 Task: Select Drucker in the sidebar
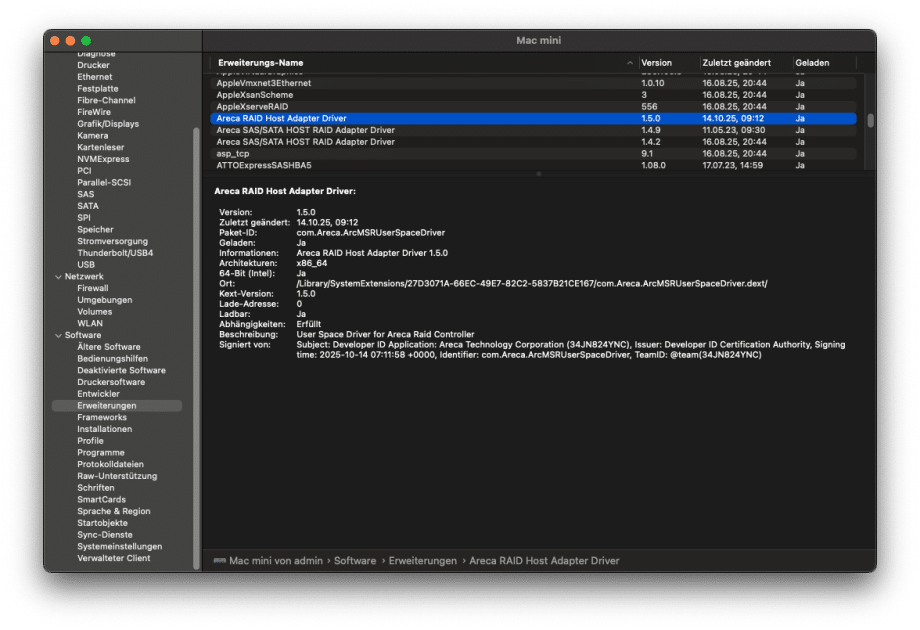point(93,65)
